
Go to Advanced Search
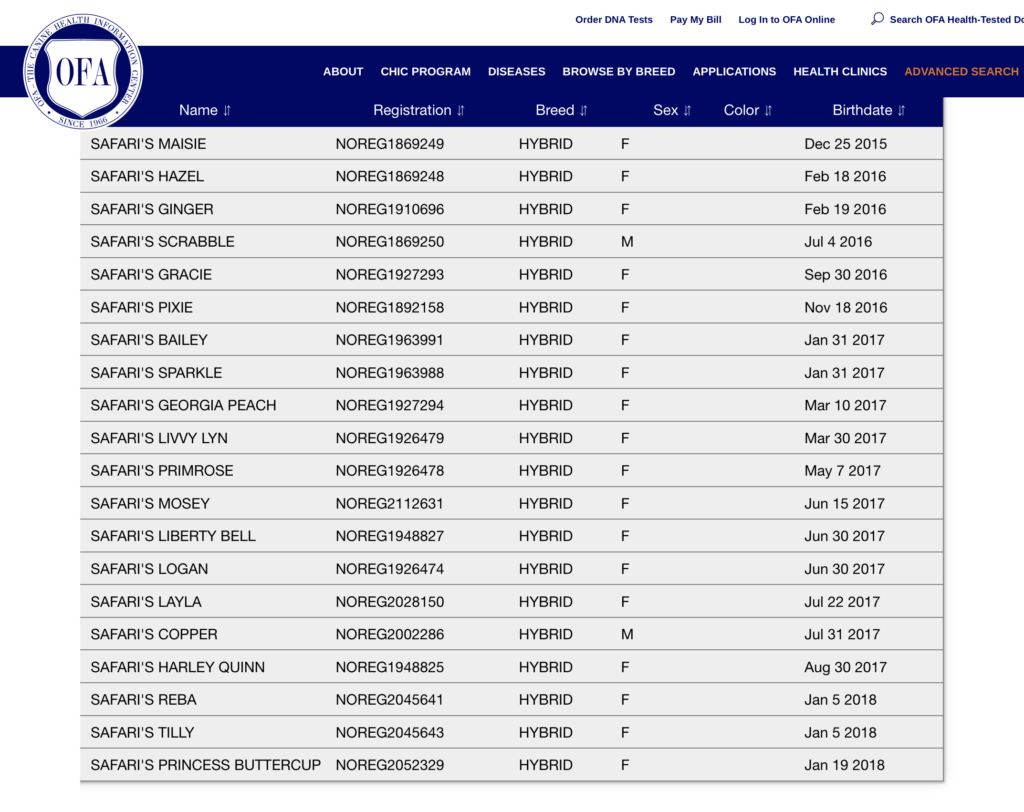961,71
